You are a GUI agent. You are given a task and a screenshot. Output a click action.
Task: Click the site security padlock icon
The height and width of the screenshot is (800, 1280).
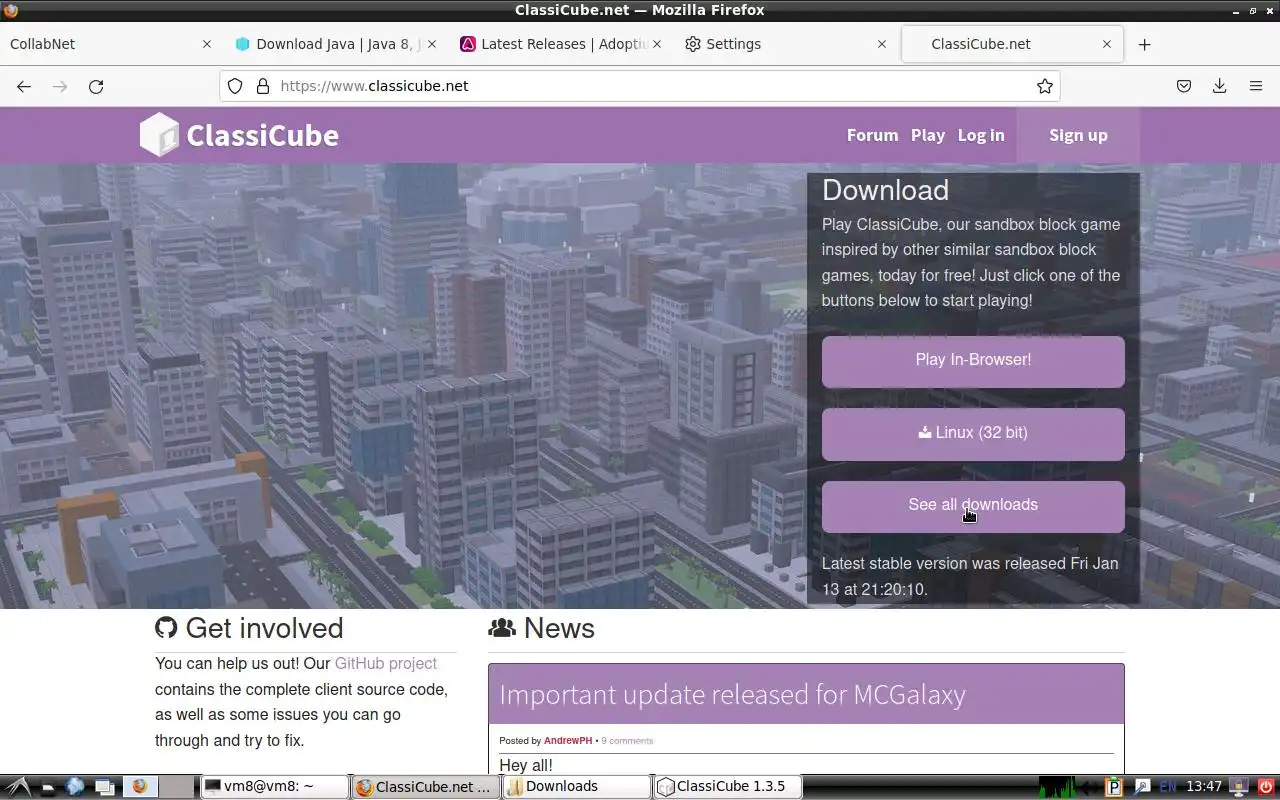click(x=263, y=86)
